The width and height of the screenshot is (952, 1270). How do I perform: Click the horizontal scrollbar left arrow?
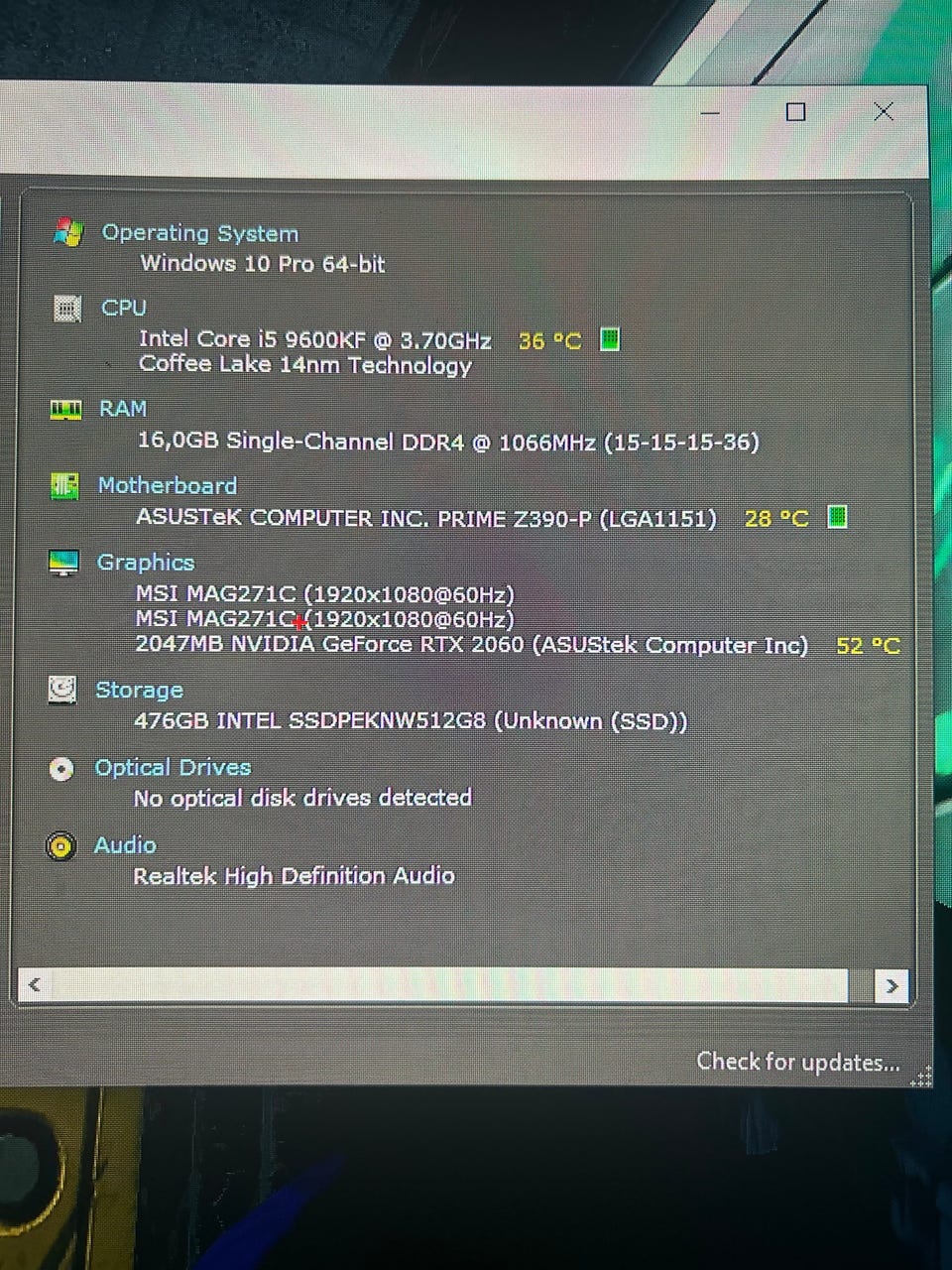pos(35,985)
